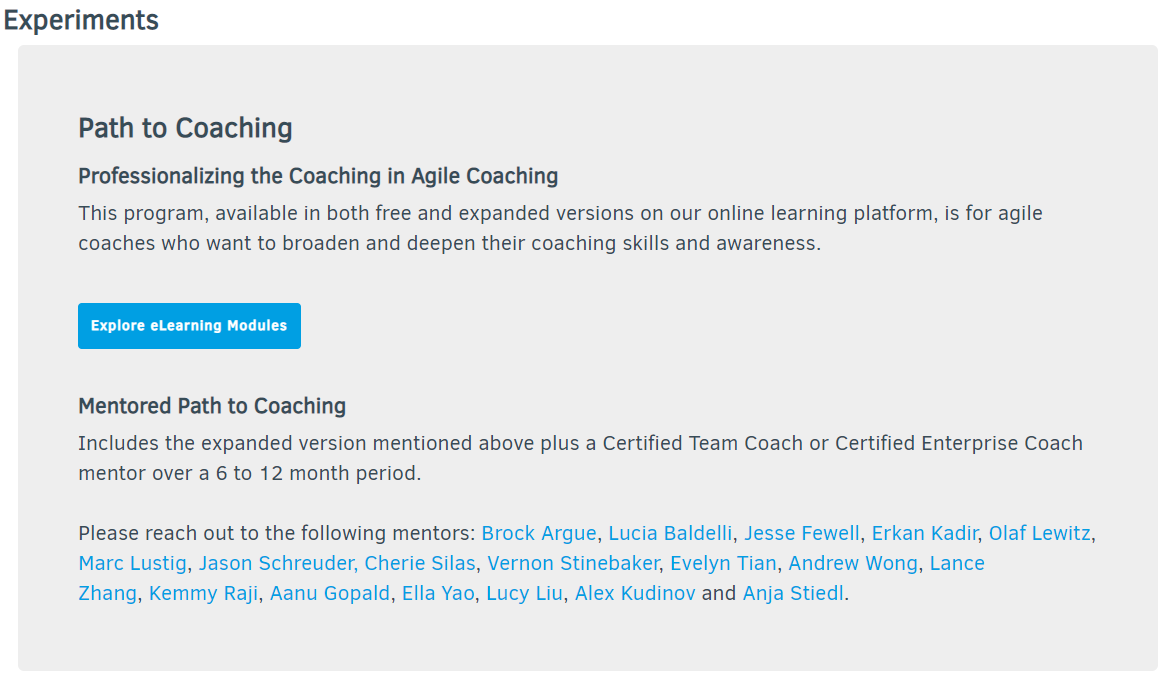
Task: Select the Anja Stiedl link
Action: point(793,593)
